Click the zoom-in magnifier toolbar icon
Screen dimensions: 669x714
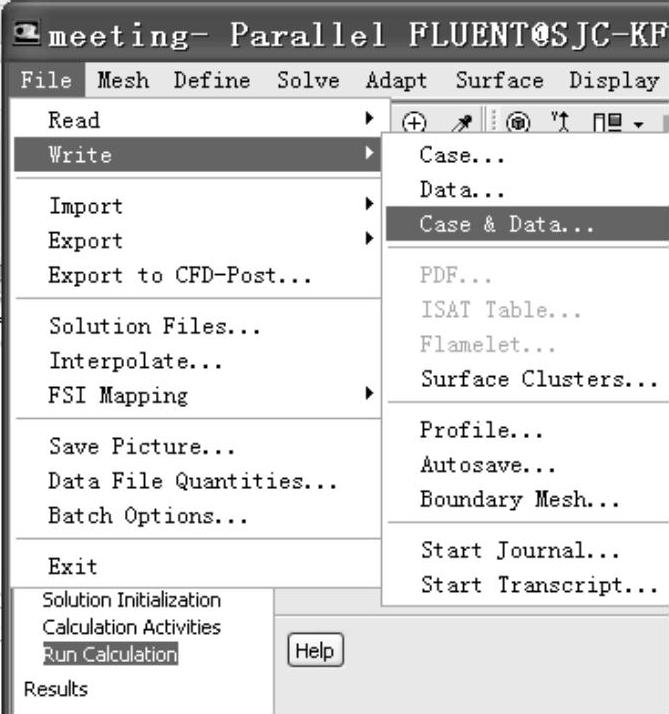coord(414,123)
